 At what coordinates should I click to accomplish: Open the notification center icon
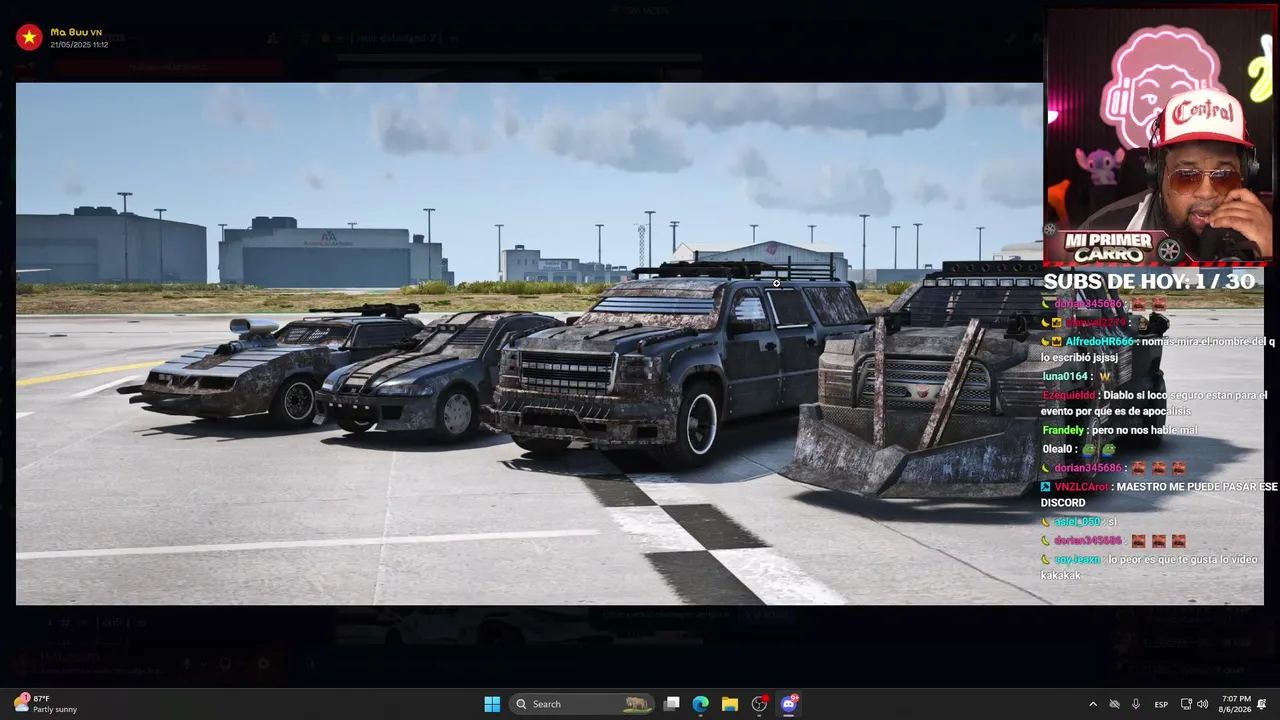[1262, 704]
